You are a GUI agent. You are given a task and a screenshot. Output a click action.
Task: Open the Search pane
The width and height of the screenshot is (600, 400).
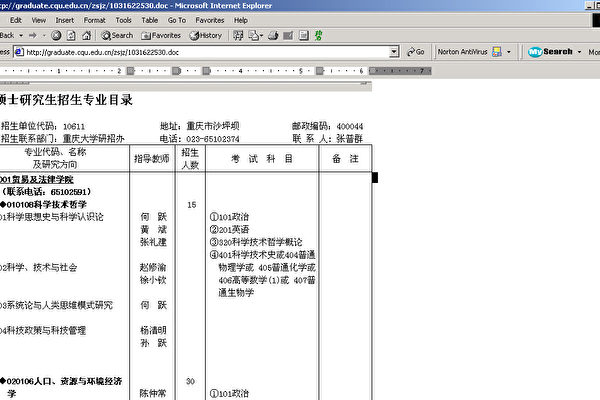click(117, 35)
